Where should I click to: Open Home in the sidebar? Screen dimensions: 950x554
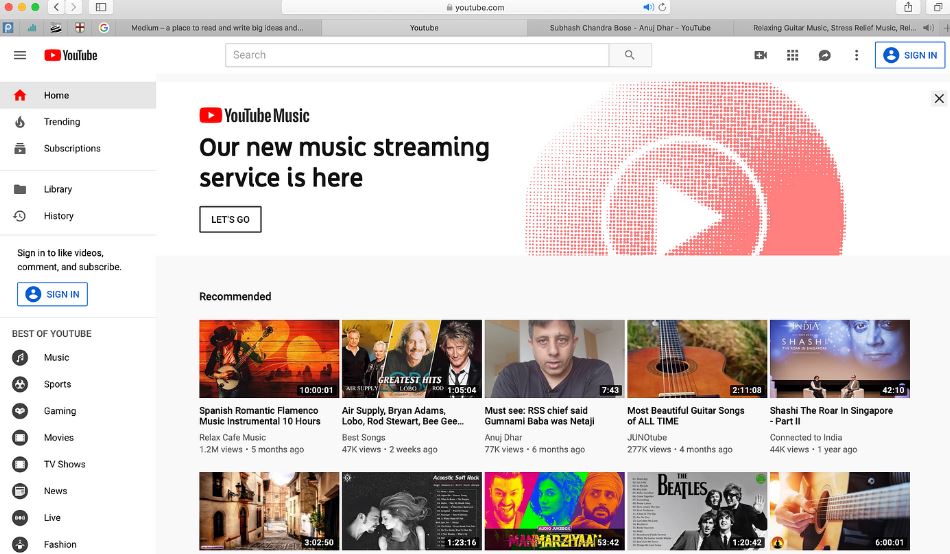[x=78, y=95]
